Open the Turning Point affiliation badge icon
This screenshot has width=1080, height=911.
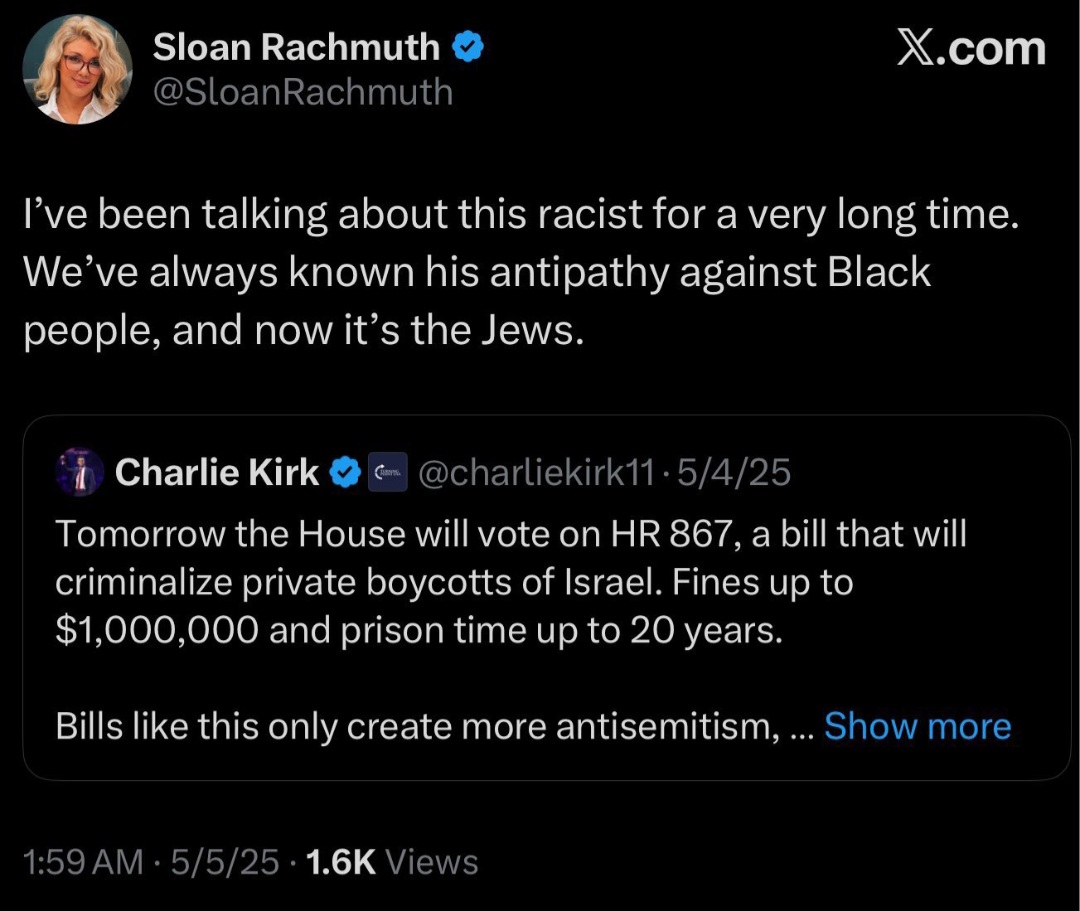pos(387,472)
